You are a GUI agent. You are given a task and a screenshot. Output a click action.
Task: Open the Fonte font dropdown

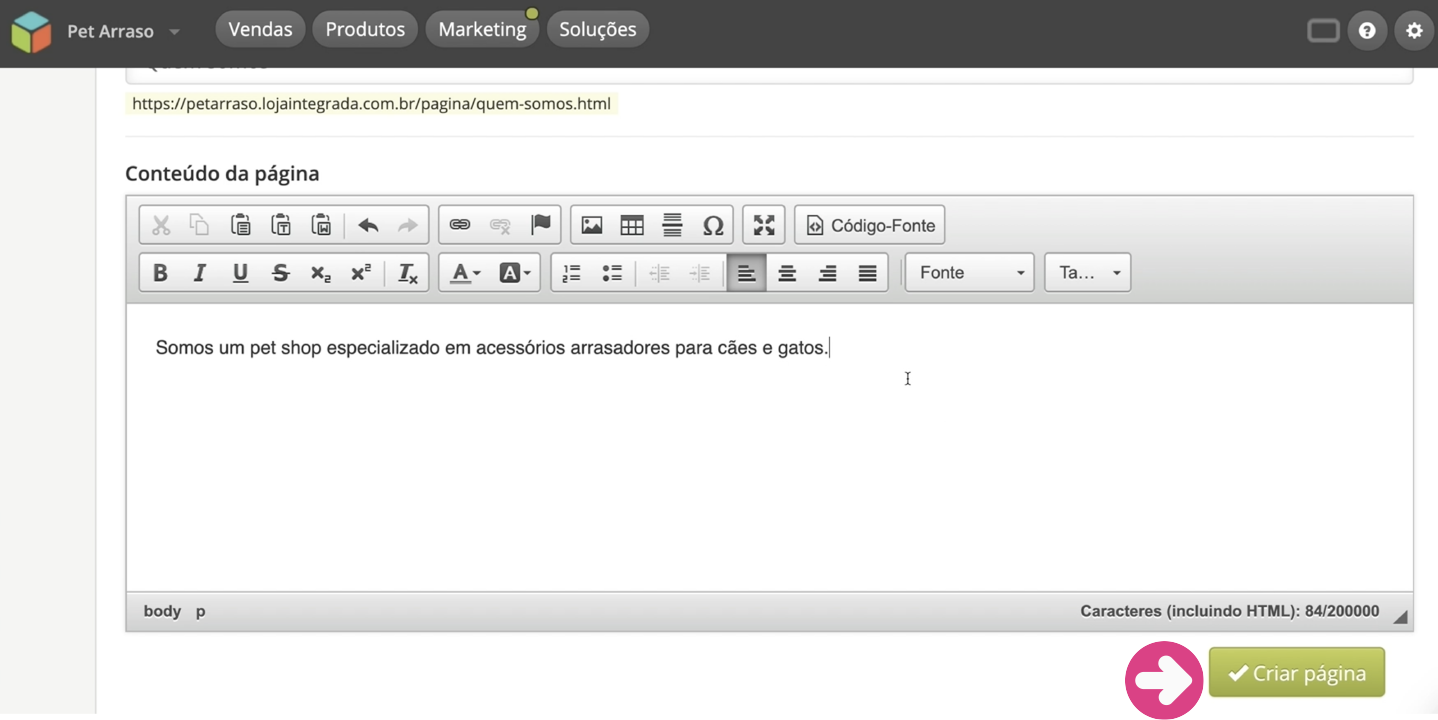[969, 272]
